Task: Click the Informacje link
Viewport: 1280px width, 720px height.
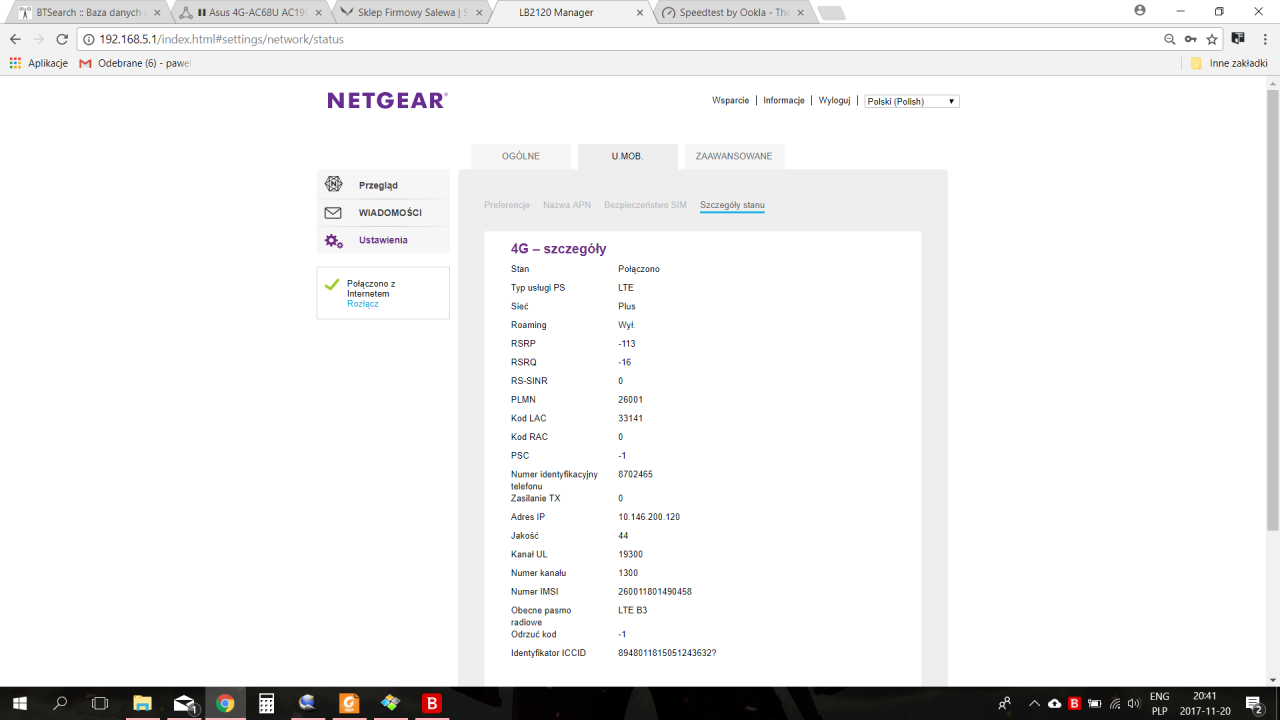Action: (784, 100)
